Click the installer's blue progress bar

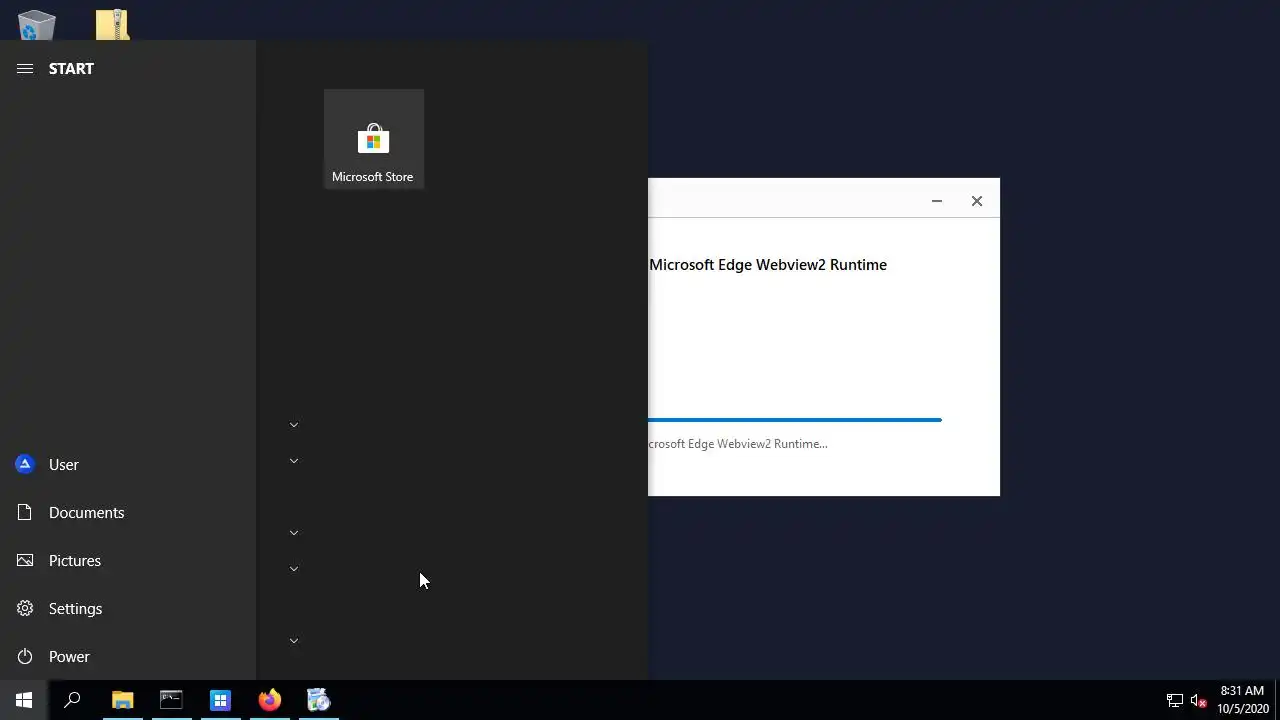coord(795,420)
